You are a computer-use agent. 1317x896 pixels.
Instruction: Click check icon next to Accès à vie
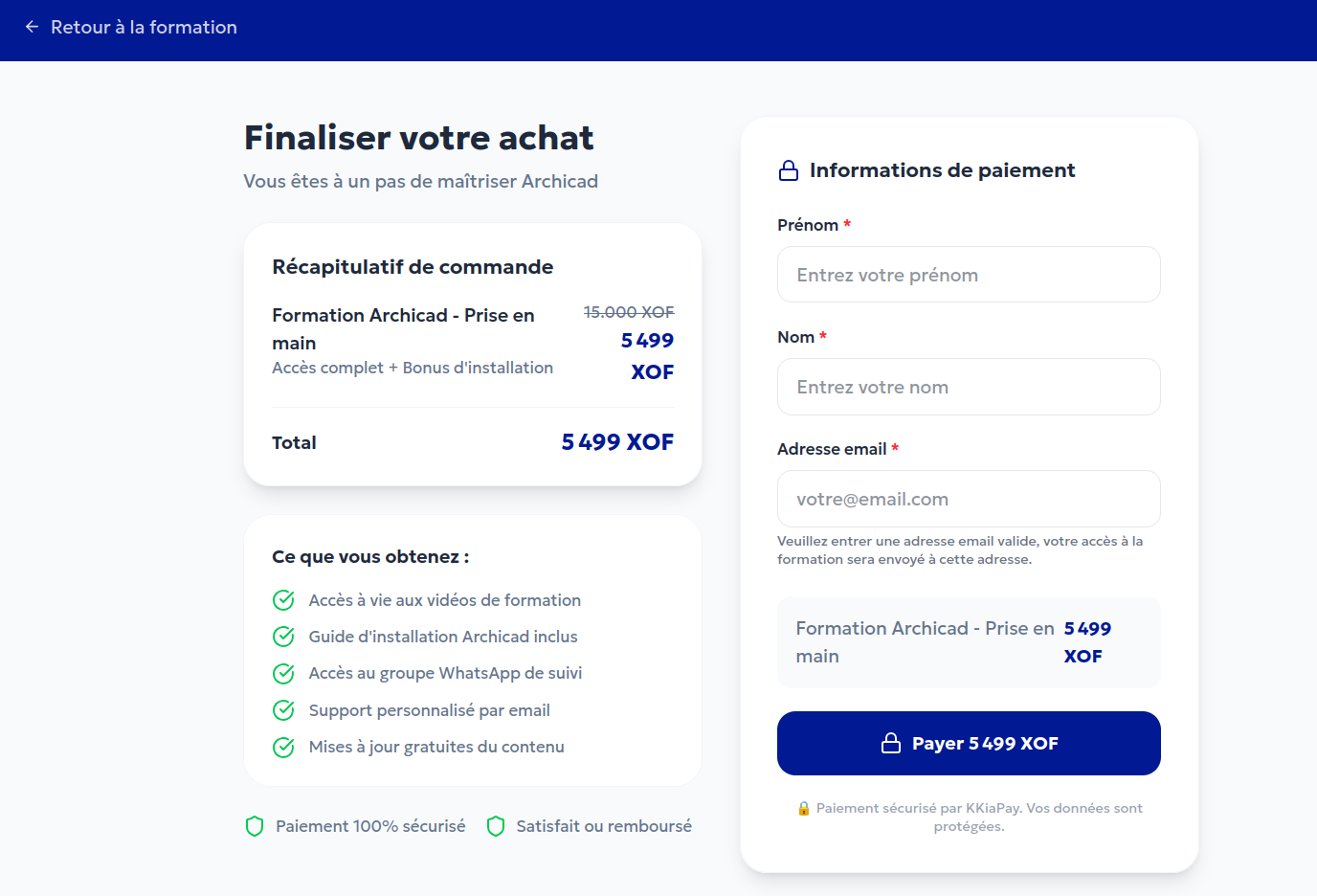point(283,600)
